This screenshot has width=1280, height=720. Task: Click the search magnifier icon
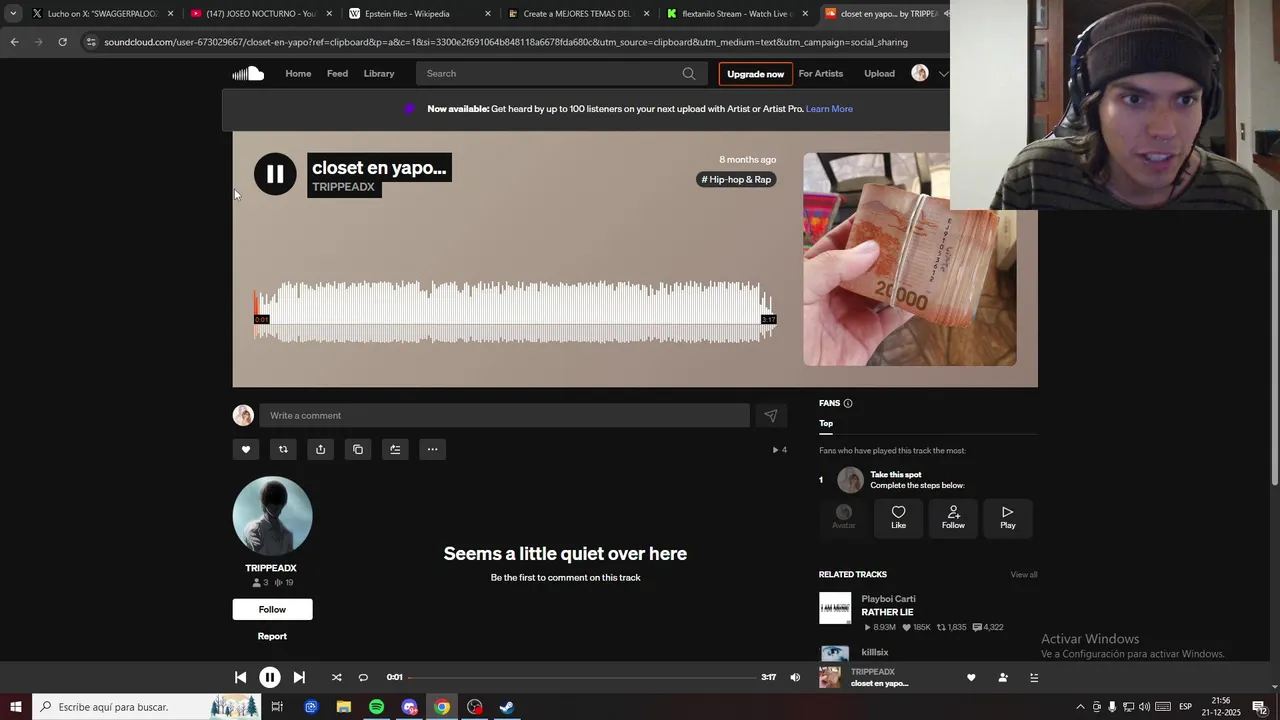pyautogui.click(x=689, y=74)
